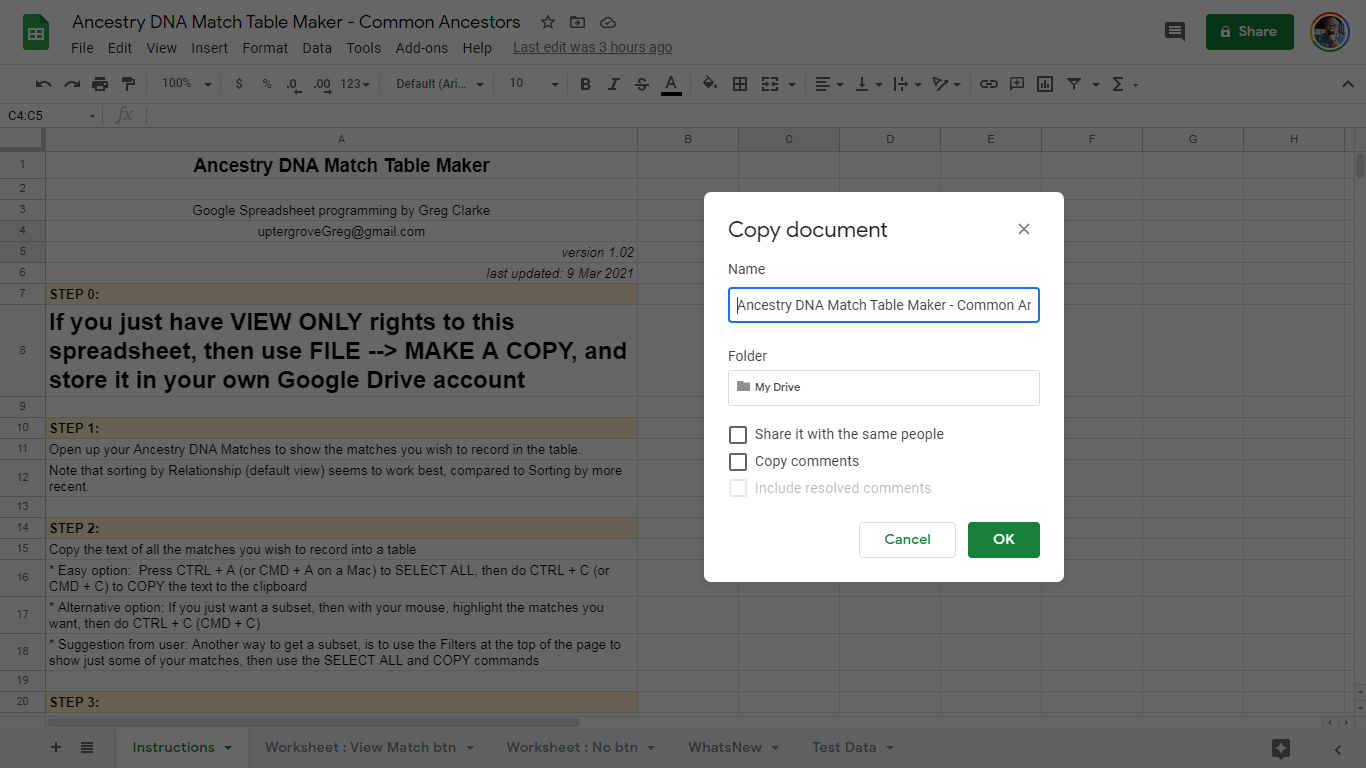Click the Insert chart icon

[1045, 84]
